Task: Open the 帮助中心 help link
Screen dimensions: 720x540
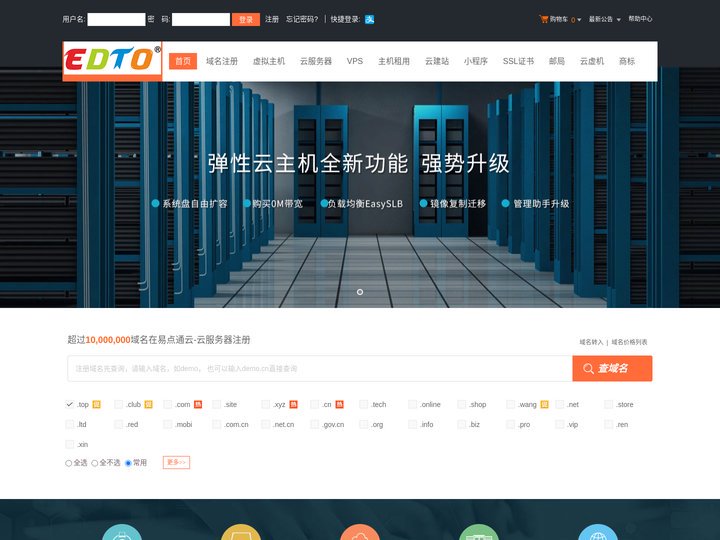Action: [640, 19]
